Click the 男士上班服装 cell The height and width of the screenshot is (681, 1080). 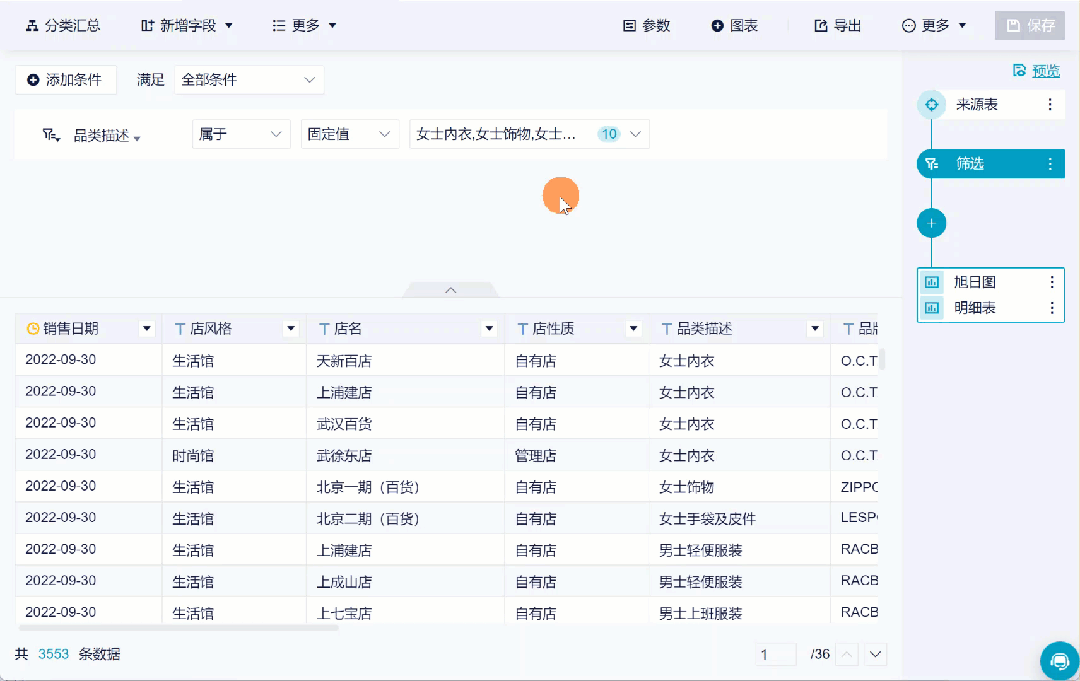700,613
